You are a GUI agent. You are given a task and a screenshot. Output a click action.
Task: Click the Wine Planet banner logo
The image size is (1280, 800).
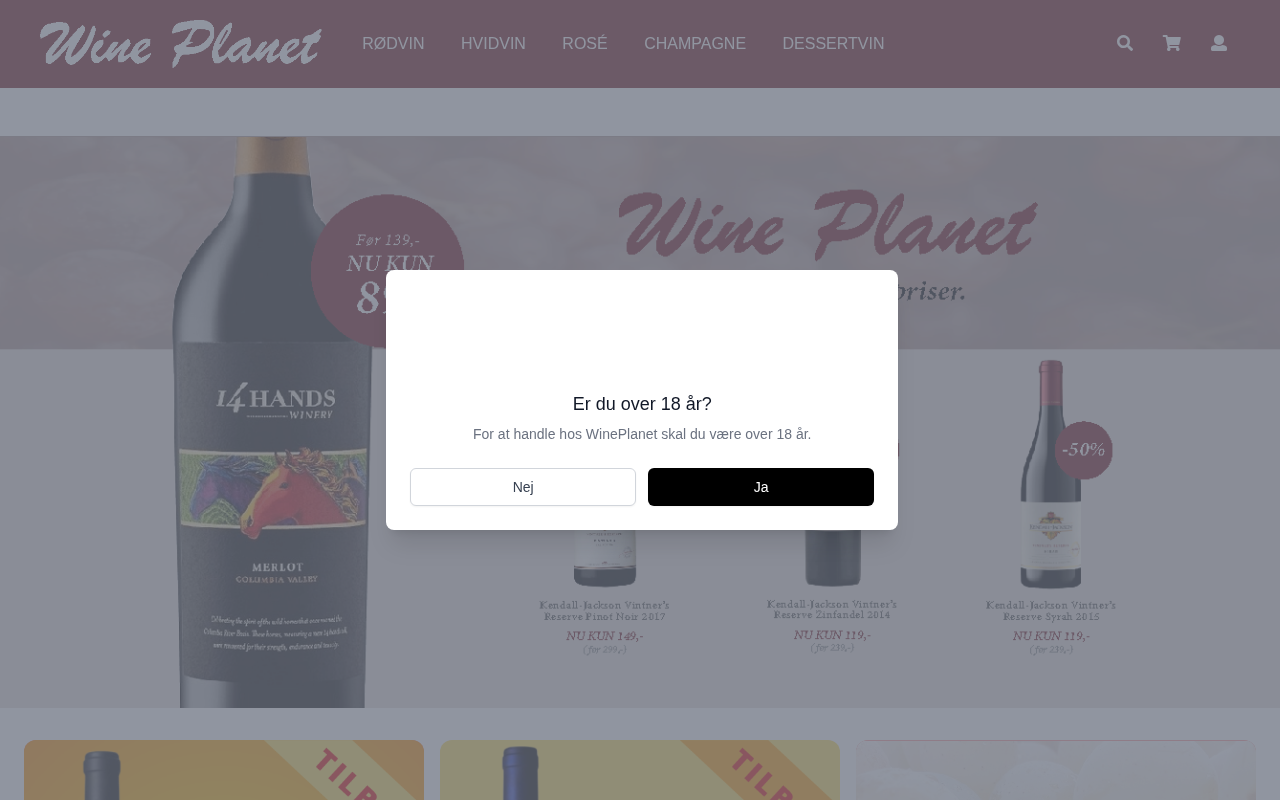click(827, 225)
